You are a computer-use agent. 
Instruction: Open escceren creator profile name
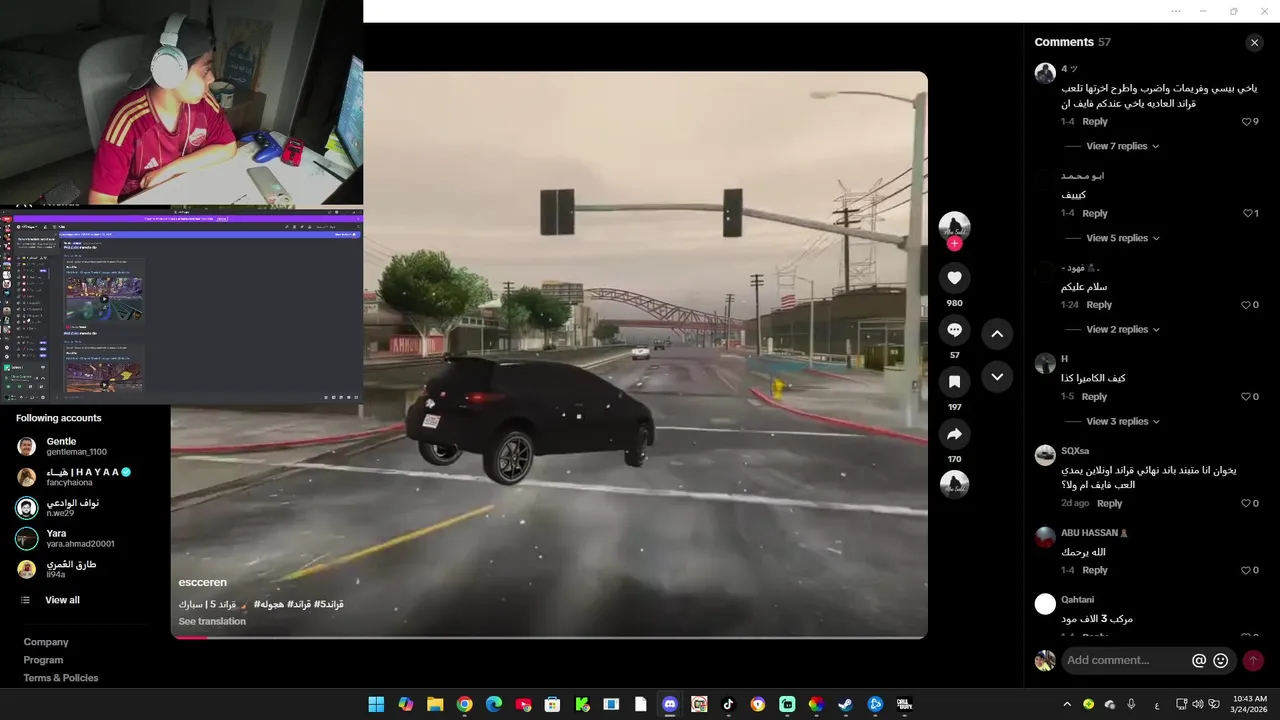point(203,582)
